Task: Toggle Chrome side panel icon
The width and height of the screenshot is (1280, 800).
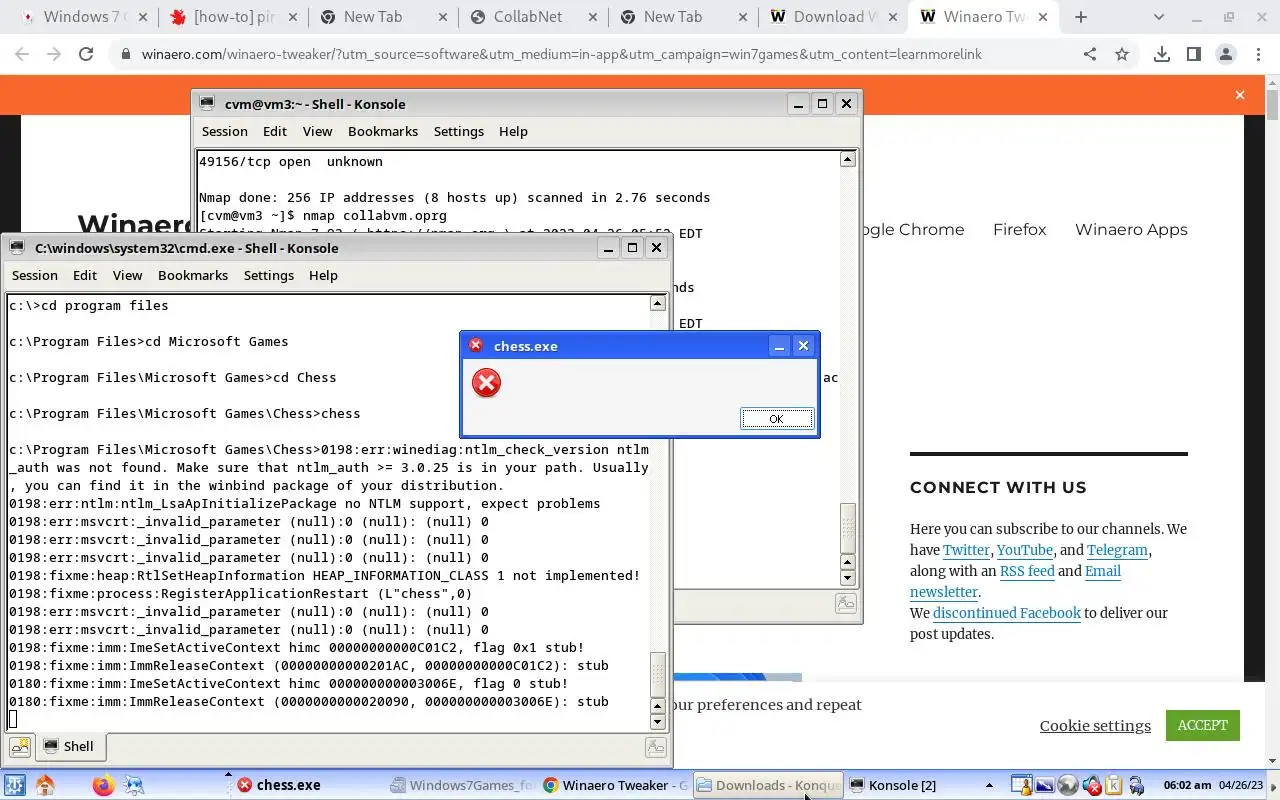Action: [1193, 55]
